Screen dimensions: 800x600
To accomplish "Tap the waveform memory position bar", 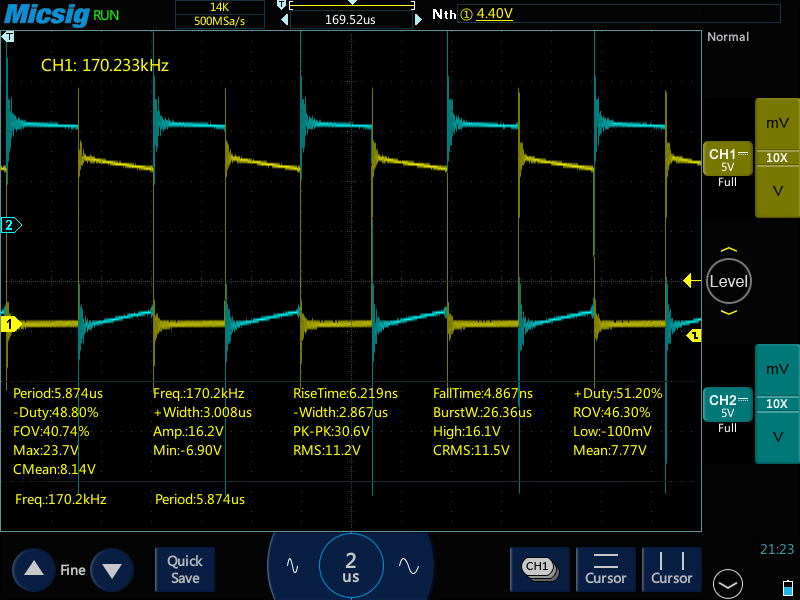I will coord(352,6).
